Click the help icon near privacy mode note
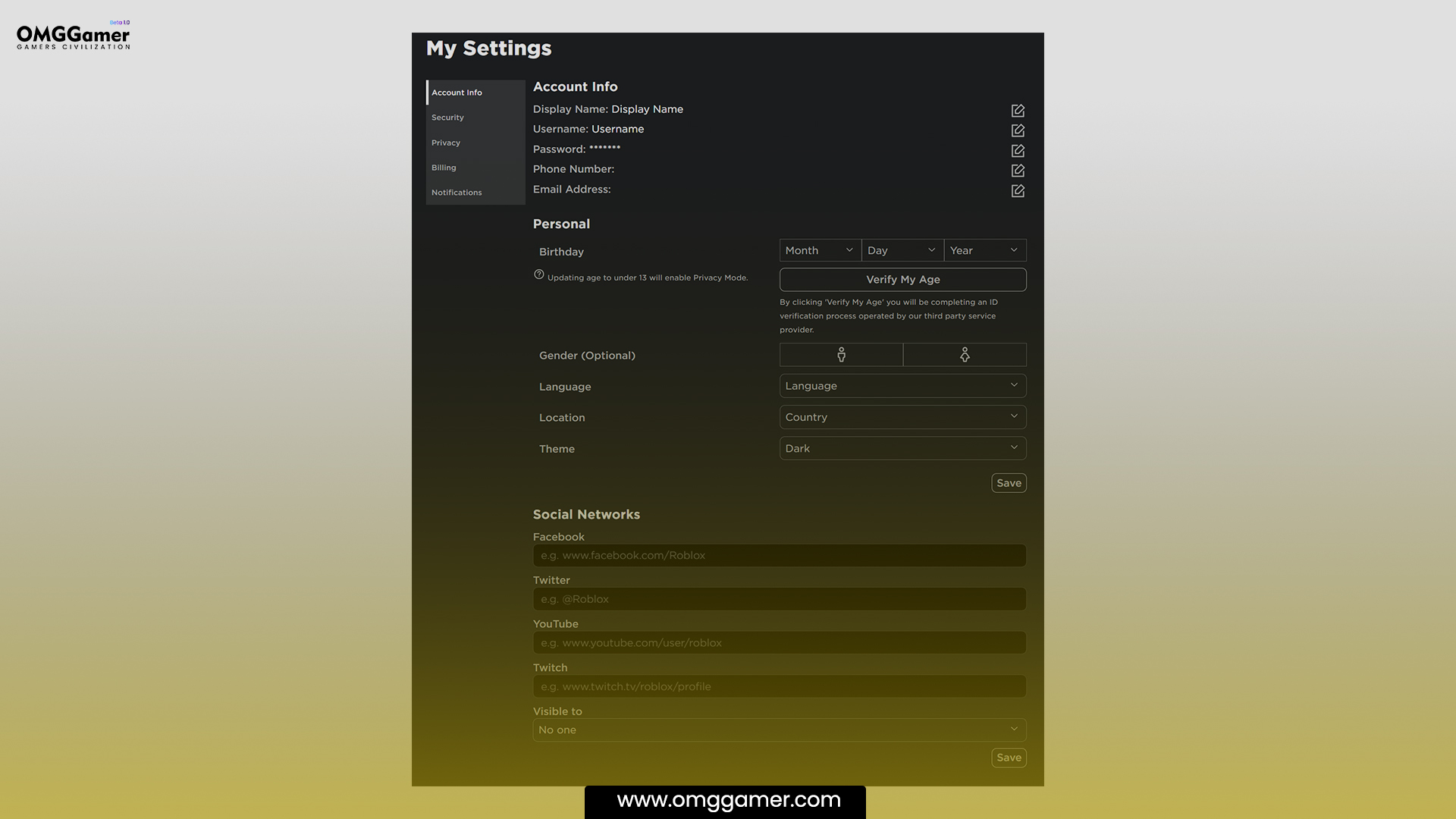 point(539,275)
